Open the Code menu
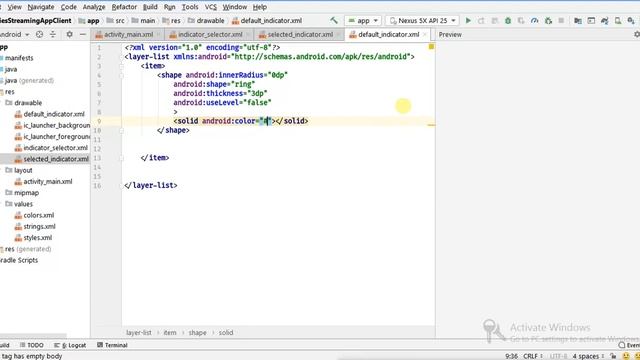Viewport: 640px width, 360px height. pyautogui.click(x=69, y=7)
